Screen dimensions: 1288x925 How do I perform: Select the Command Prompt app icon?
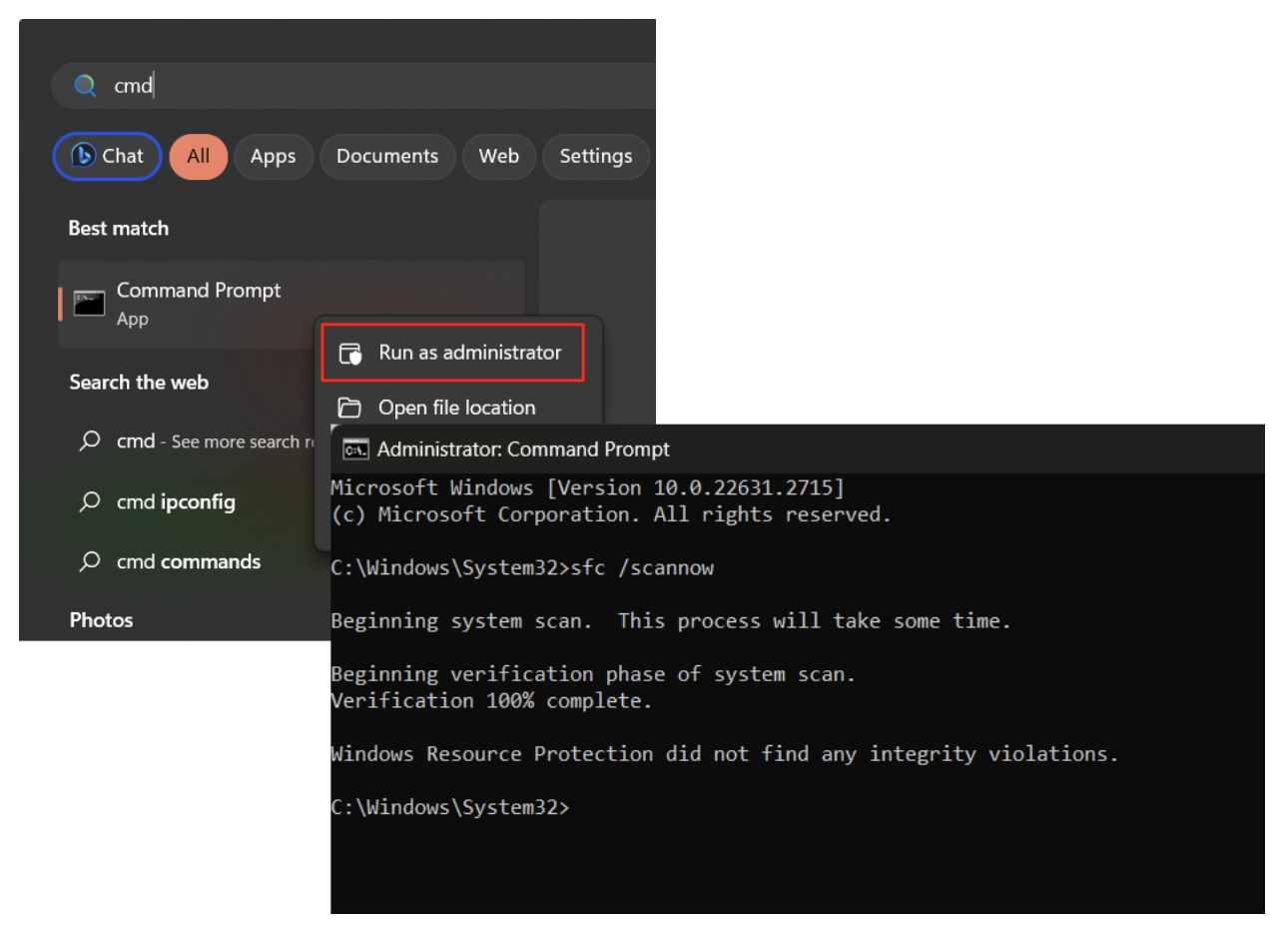coord(89,302)
